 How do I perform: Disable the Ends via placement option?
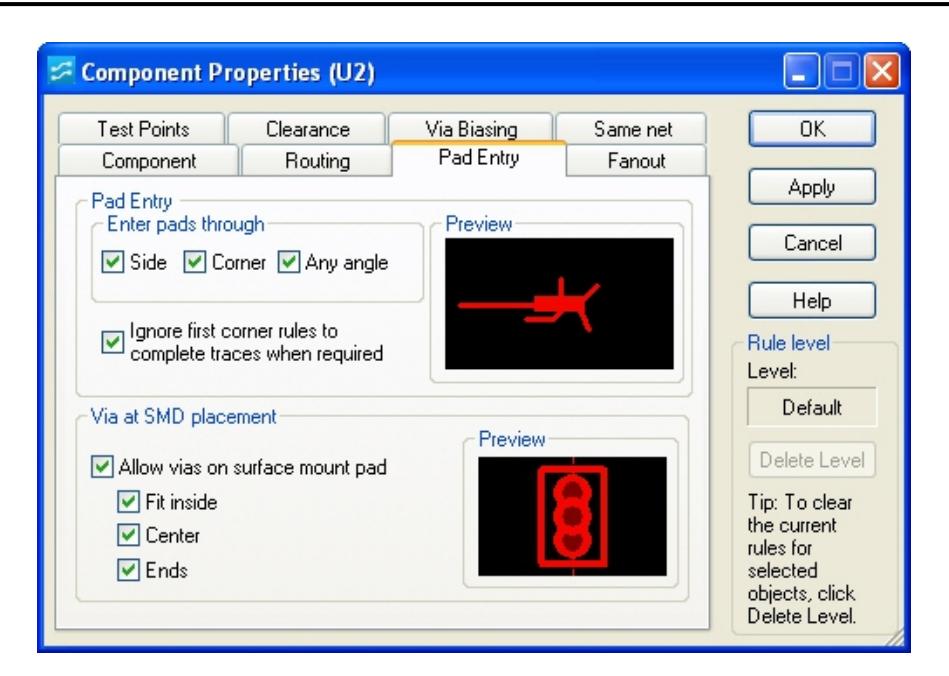coord(127,570)
